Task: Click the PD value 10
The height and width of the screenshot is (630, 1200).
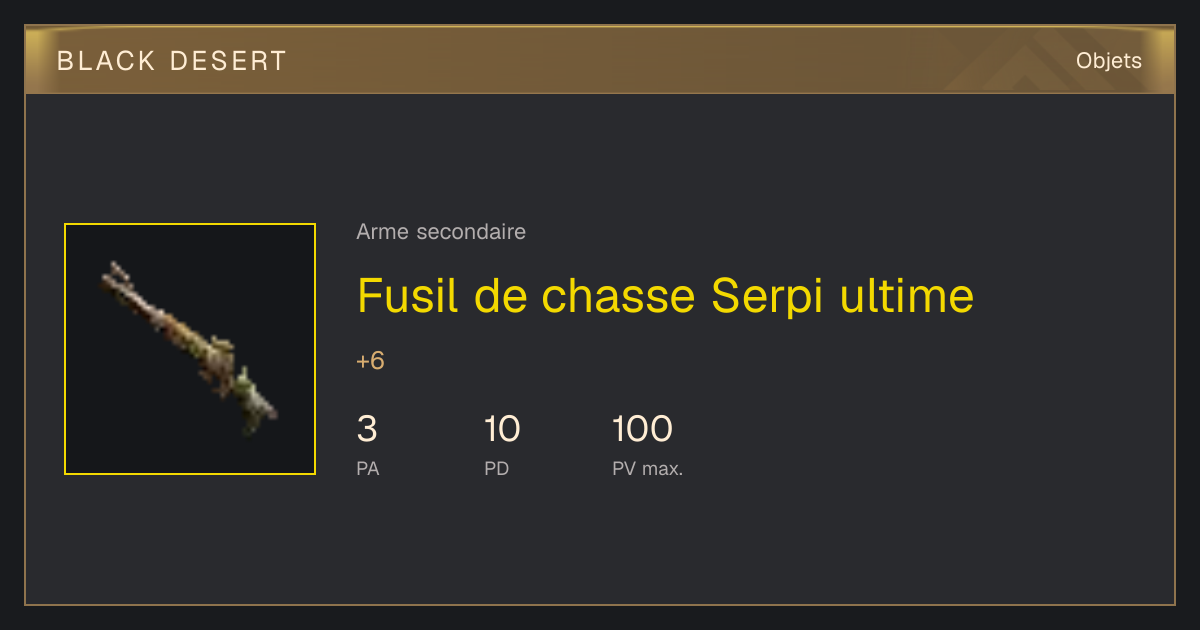Action: click(502, 429)
